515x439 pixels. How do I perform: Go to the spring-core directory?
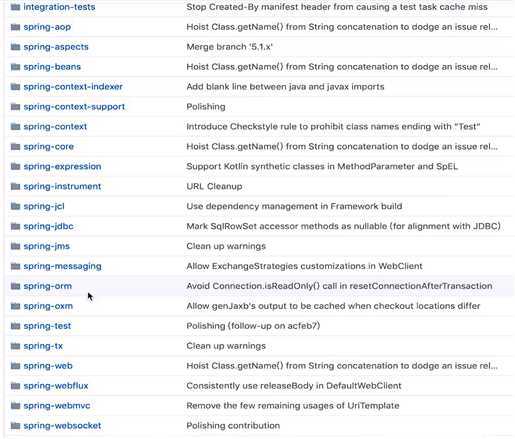click(49, 146)
